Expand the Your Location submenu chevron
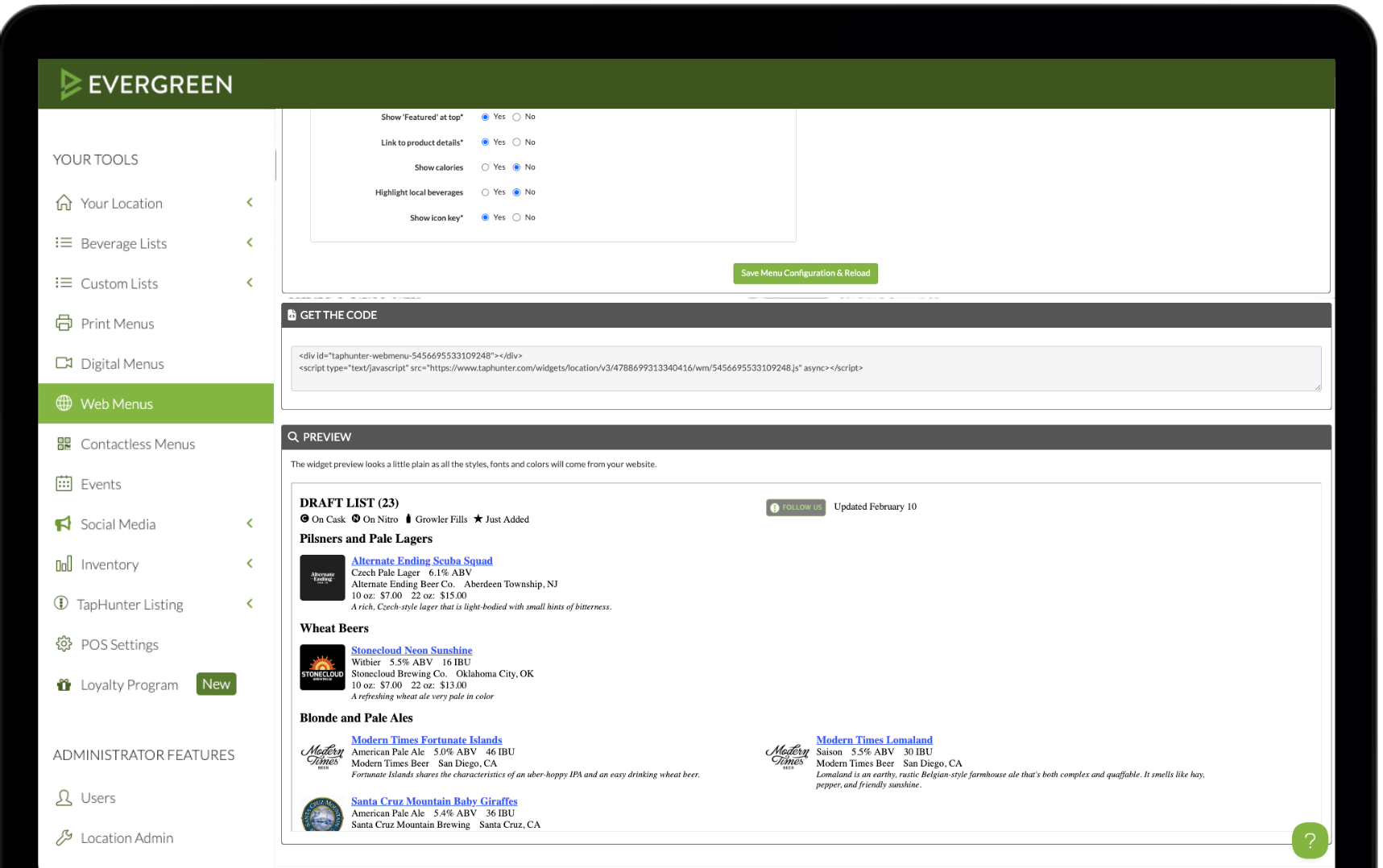Viewport: 1383px width, 868px height. [x=250, y=203]
